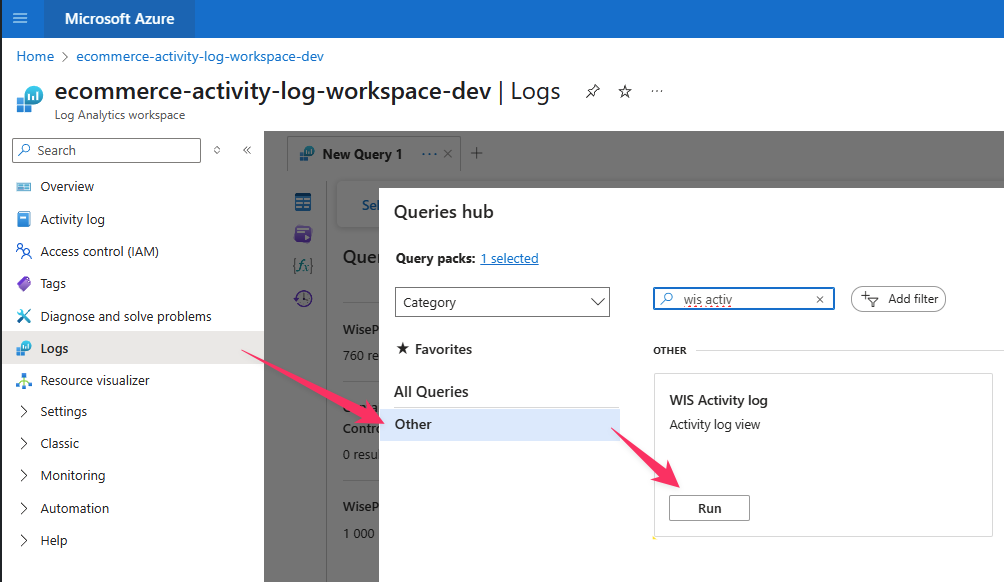Click the OTHER section header
This screenshot has width=1004, height=582.
click(x=670, y=350)
